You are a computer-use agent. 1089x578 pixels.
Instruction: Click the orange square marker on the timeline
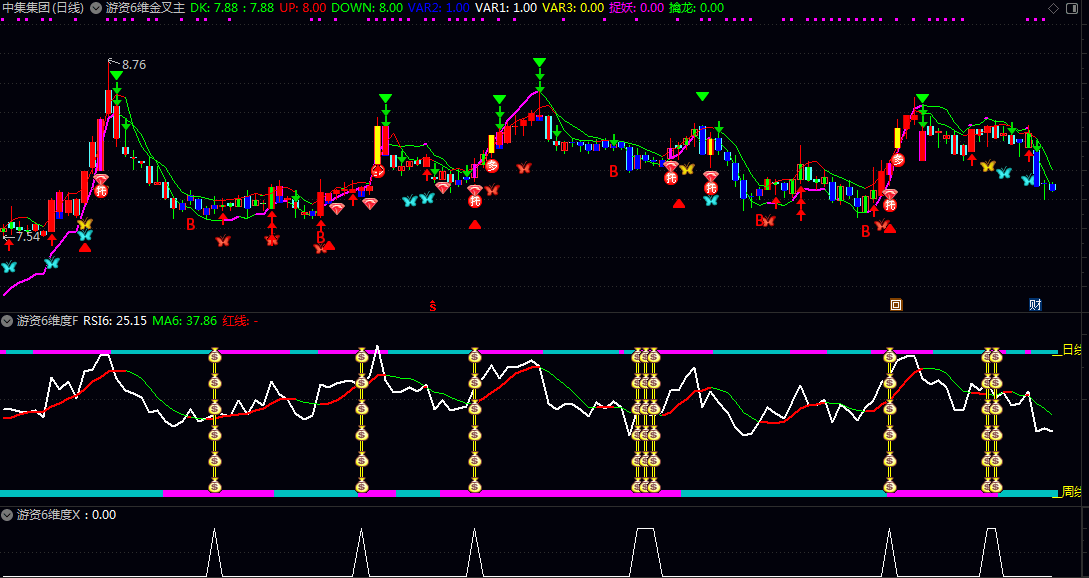tap(896, 305)
